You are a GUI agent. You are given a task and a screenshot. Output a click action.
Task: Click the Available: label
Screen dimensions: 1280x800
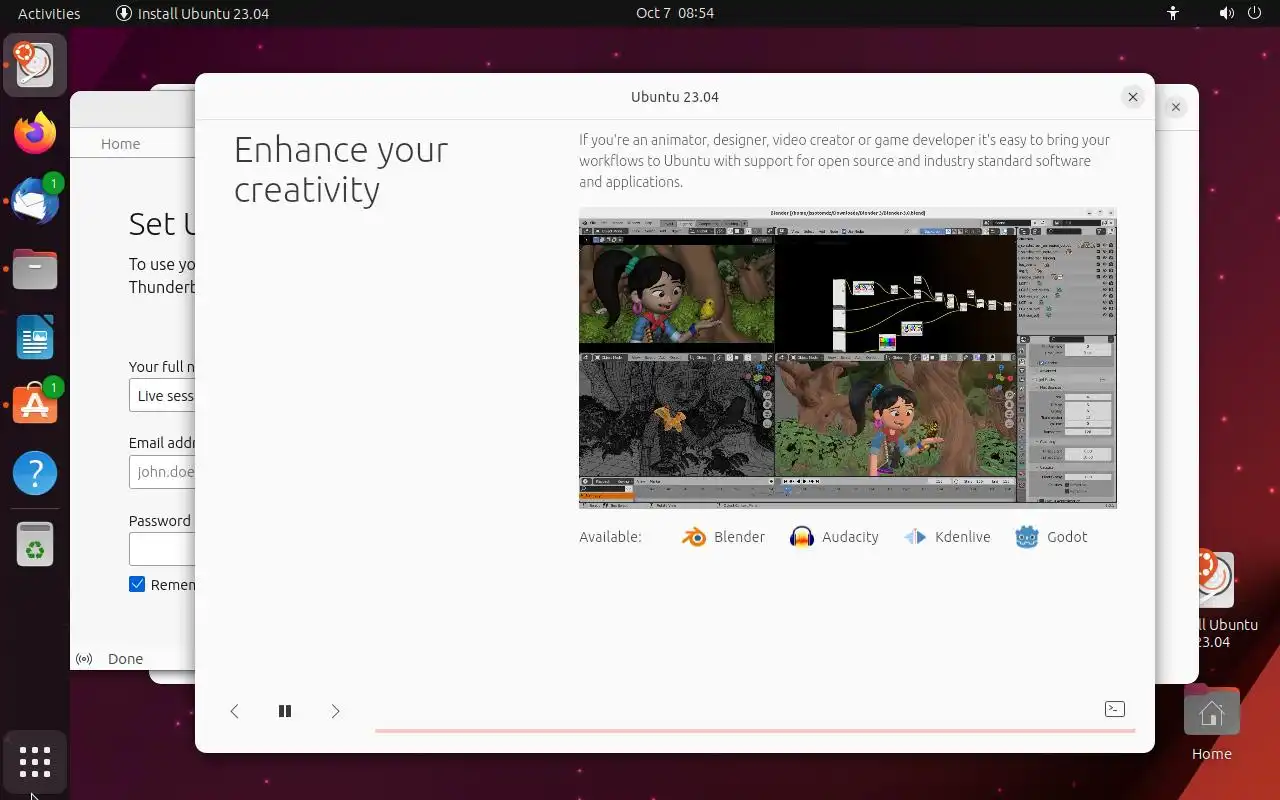[610, 537]
